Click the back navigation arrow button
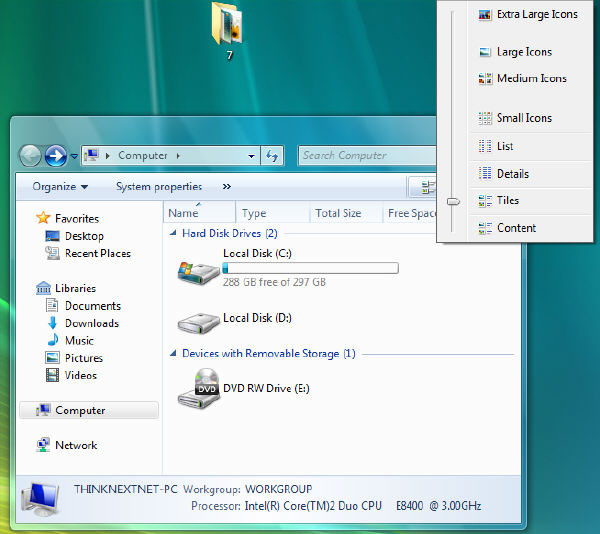600x534 pixels. click(x=30, y=155)
